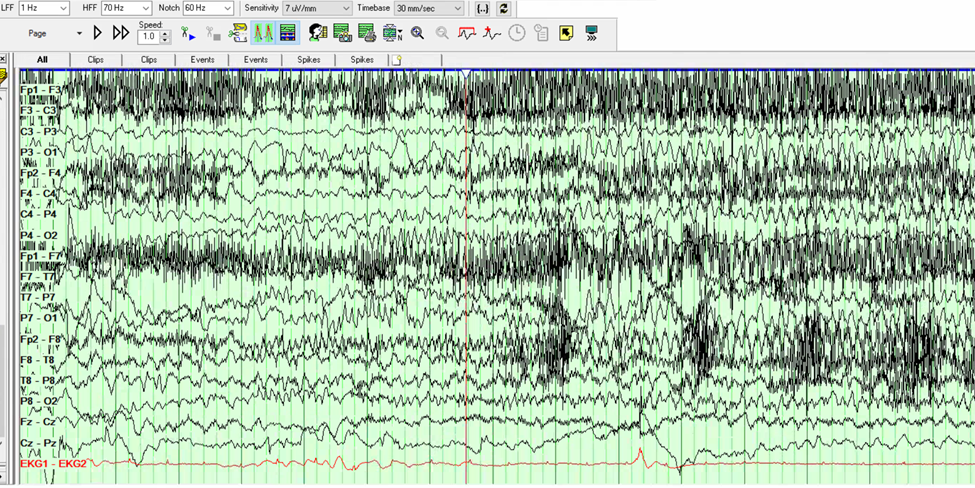Image resolution: width=975 pixels, height=488 pixels.
Task: Click the red calibration waveform icon
Action: pyautogui.click(x=467, y=33)
